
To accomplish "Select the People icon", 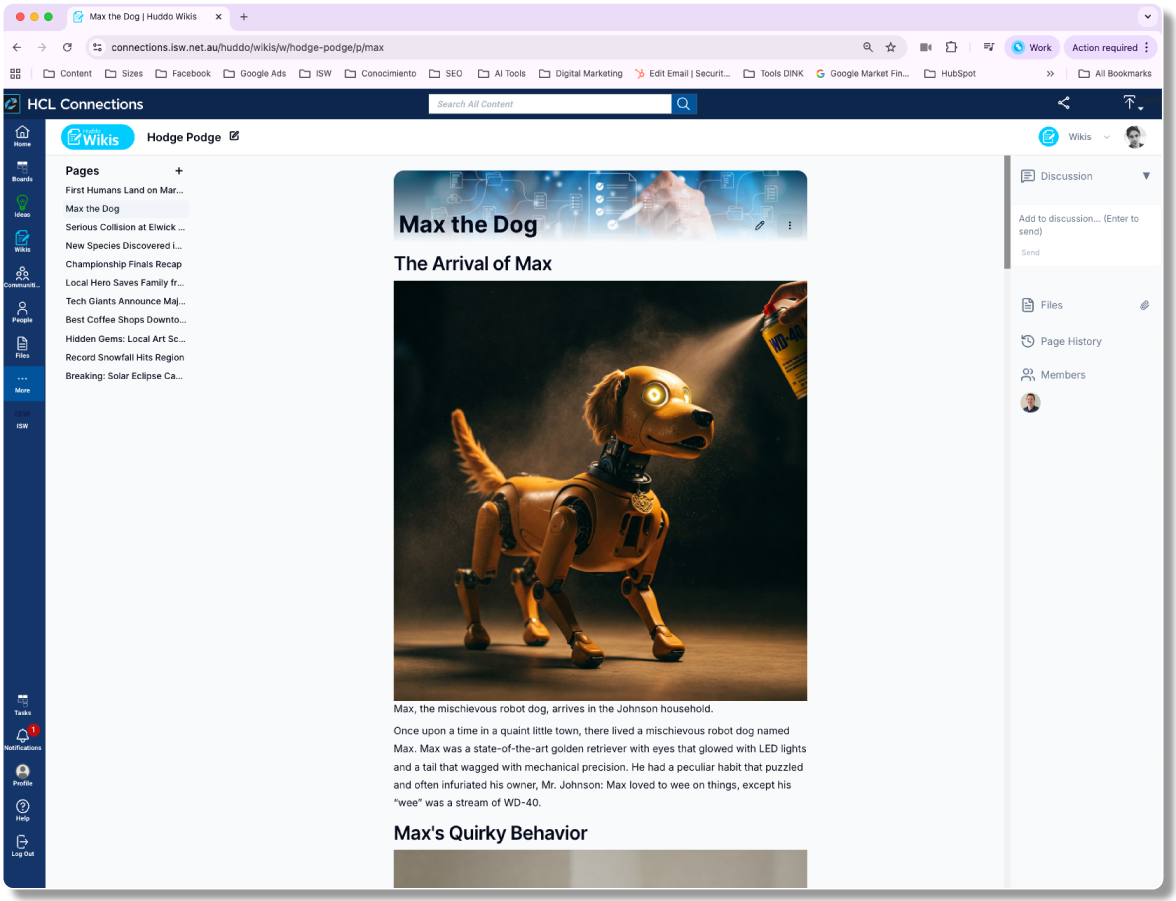I will [22, 312].
